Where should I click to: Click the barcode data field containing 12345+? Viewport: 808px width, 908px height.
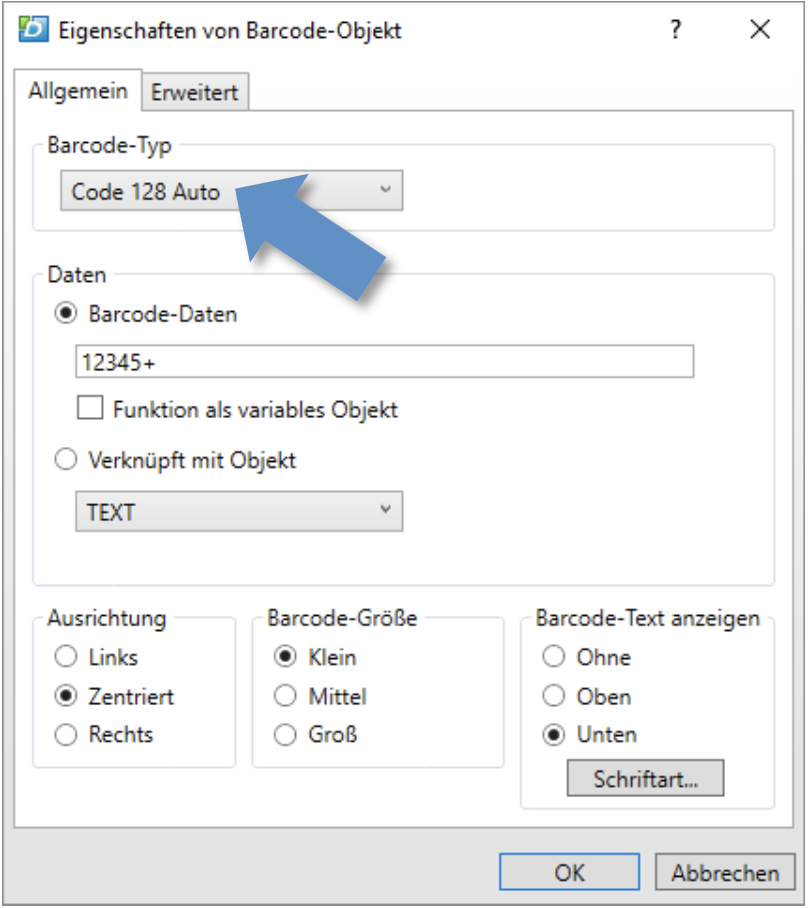384,362
